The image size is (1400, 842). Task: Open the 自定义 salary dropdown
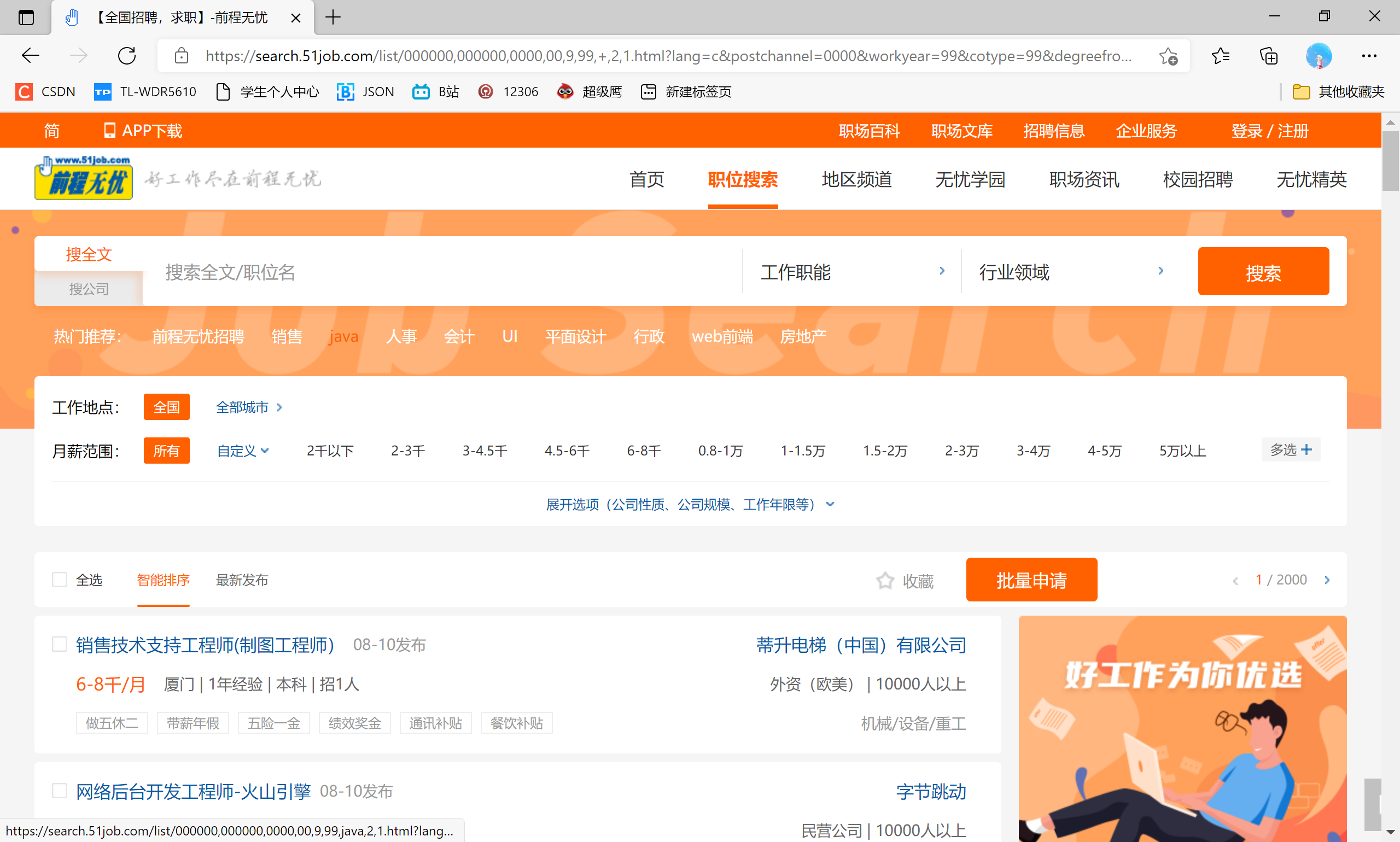click(243, 451)
